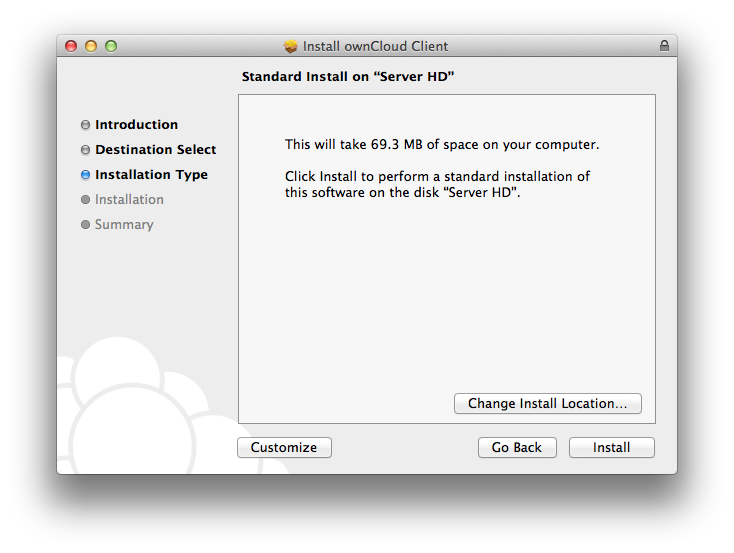
Task: Open the Customize options
Action: (284, 448)
